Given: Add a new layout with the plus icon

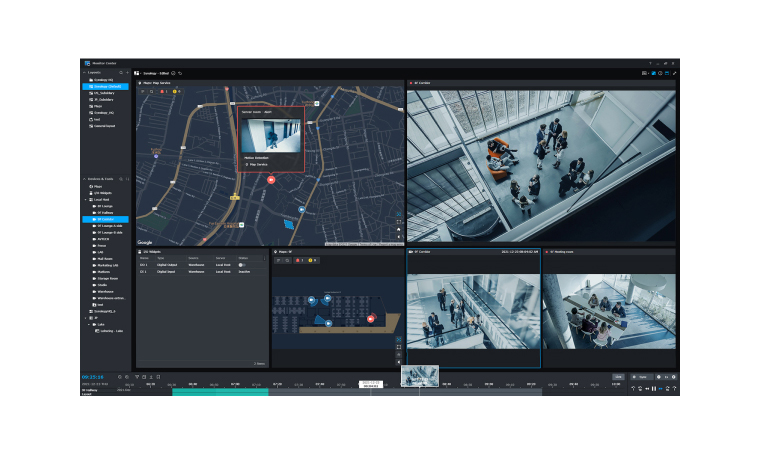Looking at the screenshot, I should pyautogui.click(x=128, y=72).
